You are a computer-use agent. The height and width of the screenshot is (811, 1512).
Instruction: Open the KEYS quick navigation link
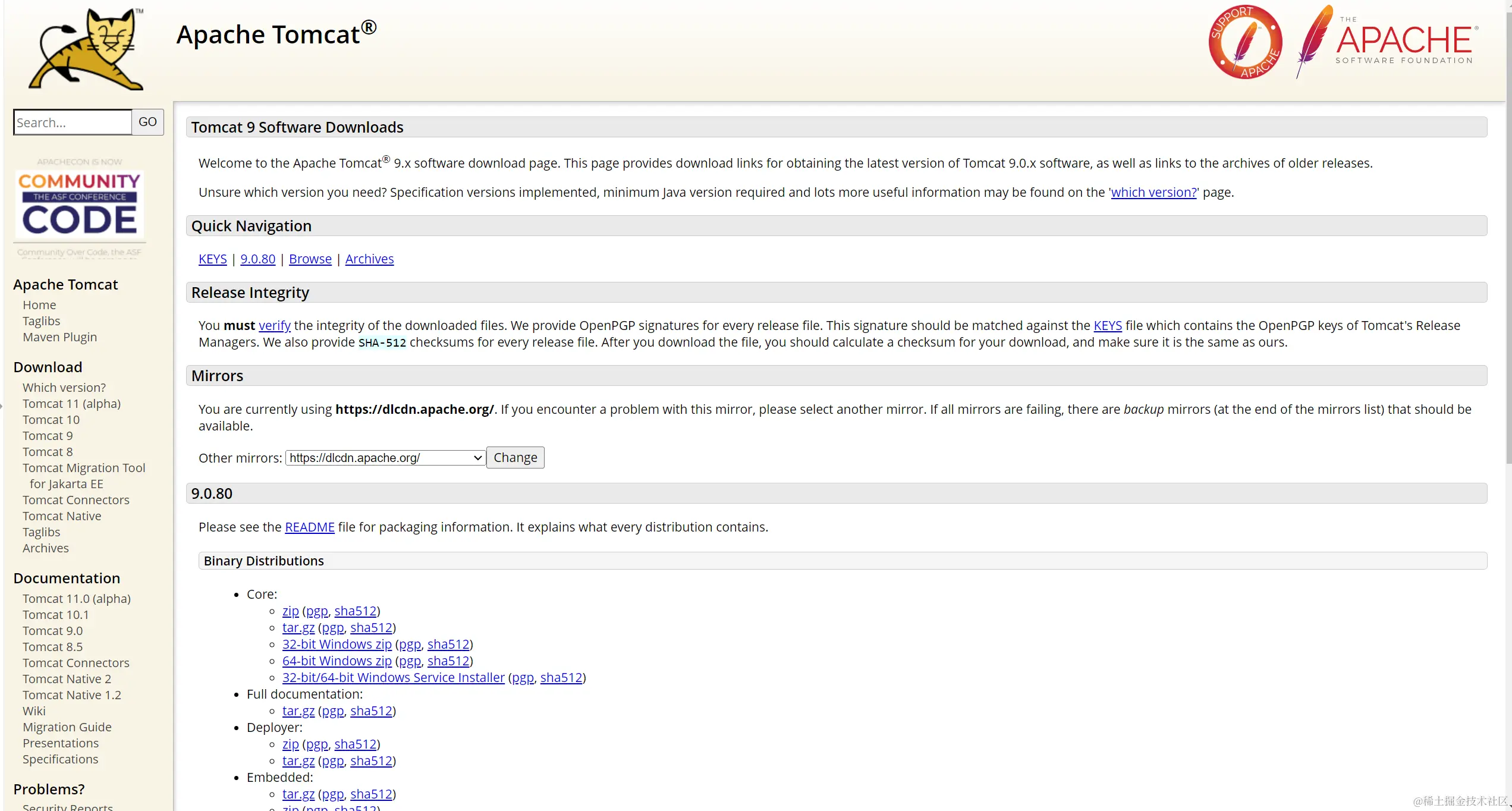point(212,259)
